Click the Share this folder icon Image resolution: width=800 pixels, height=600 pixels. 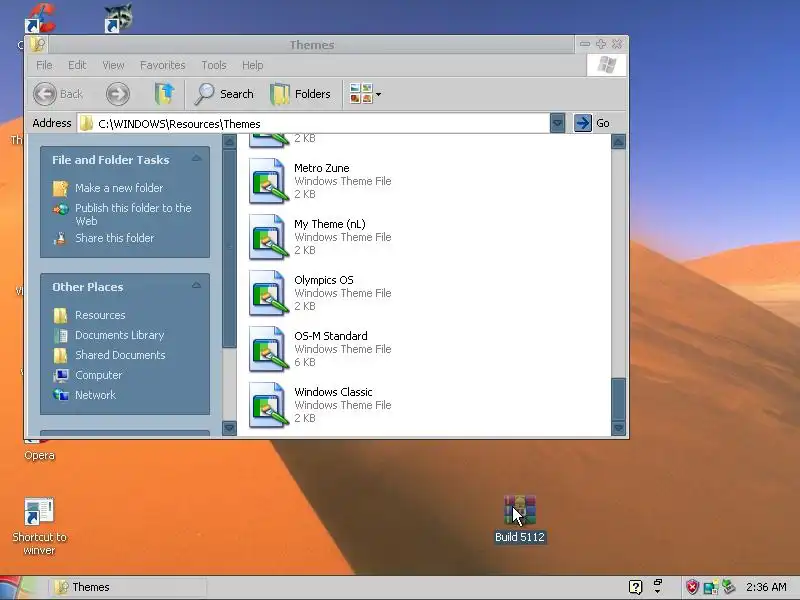(60, 238)
